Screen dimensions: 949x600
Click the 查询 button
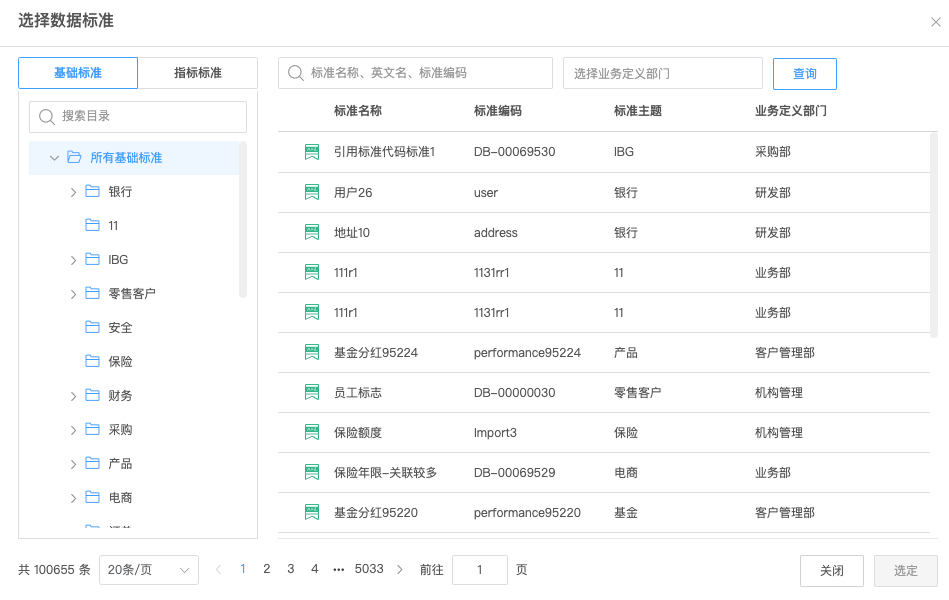tap(805, 74)
